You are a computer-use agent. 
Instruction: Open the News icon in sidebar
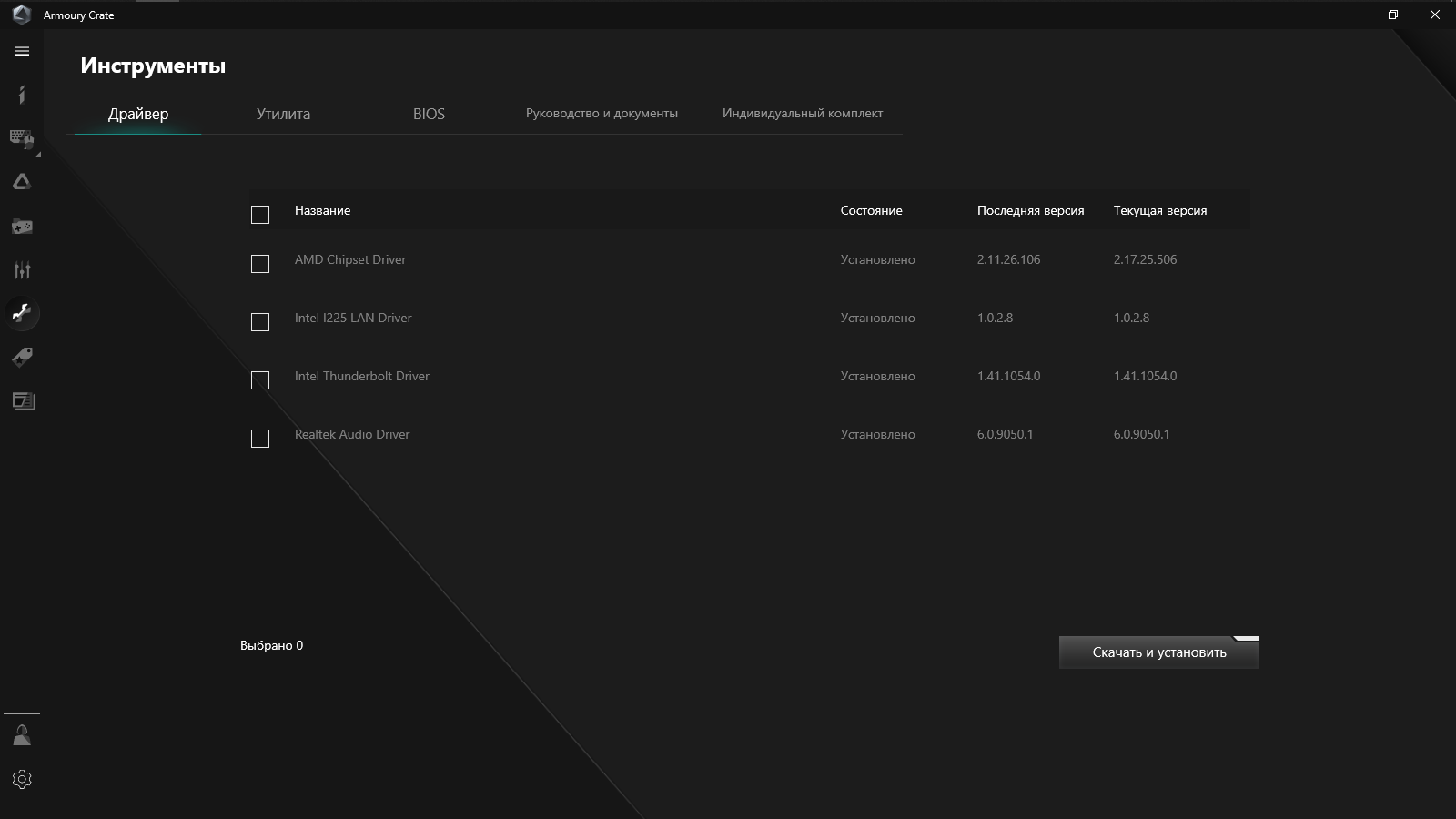tap(22, 400)
